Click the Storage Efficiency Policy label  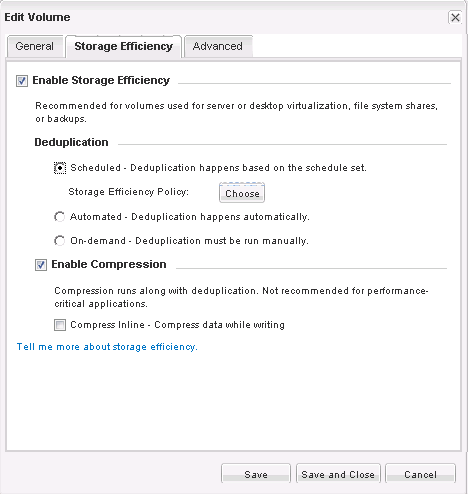(x=128, y=192)
